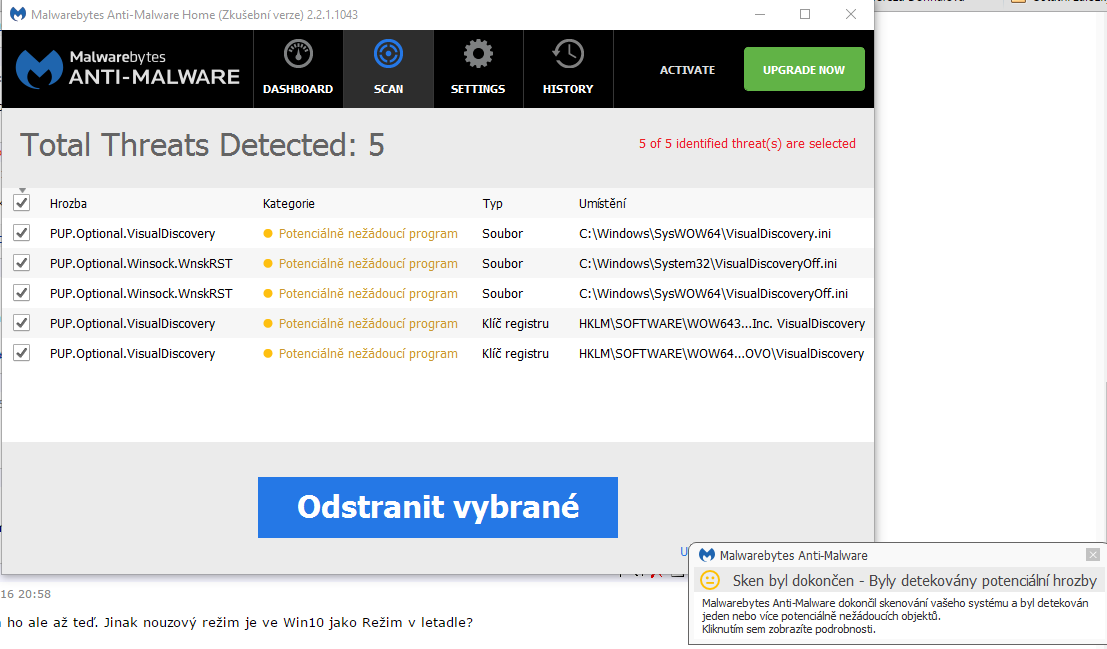
Task: Click the Scan target icon
Action: click(x=388, y=55)
